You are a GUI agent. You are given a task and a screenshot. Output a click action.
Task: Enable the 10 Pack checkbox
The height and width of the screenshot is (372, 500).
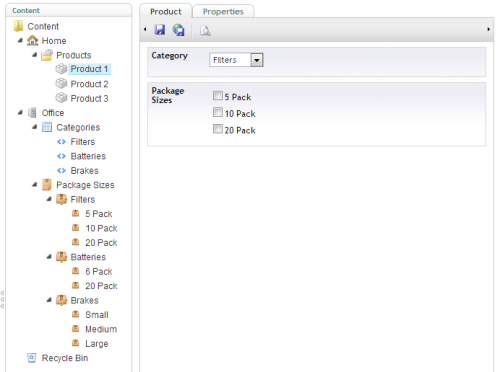pos(218,112)
